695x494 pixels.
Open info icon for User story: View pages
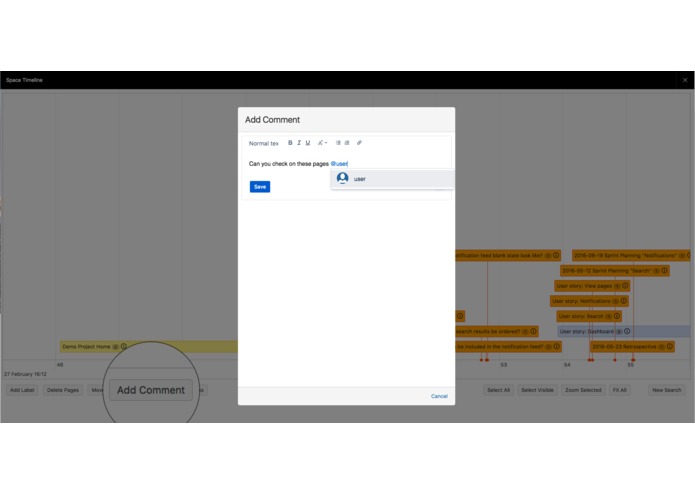(625, 285)
